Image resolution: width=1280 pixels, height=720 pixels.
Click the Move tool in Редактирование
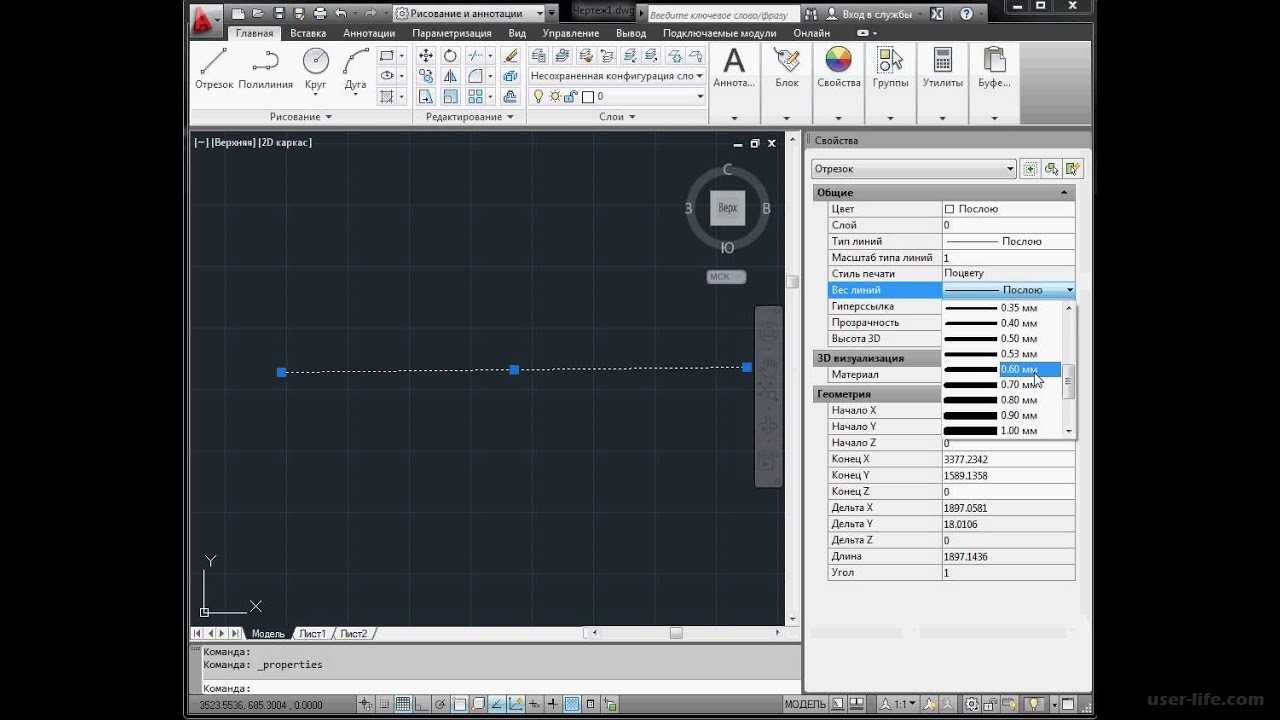426,56
